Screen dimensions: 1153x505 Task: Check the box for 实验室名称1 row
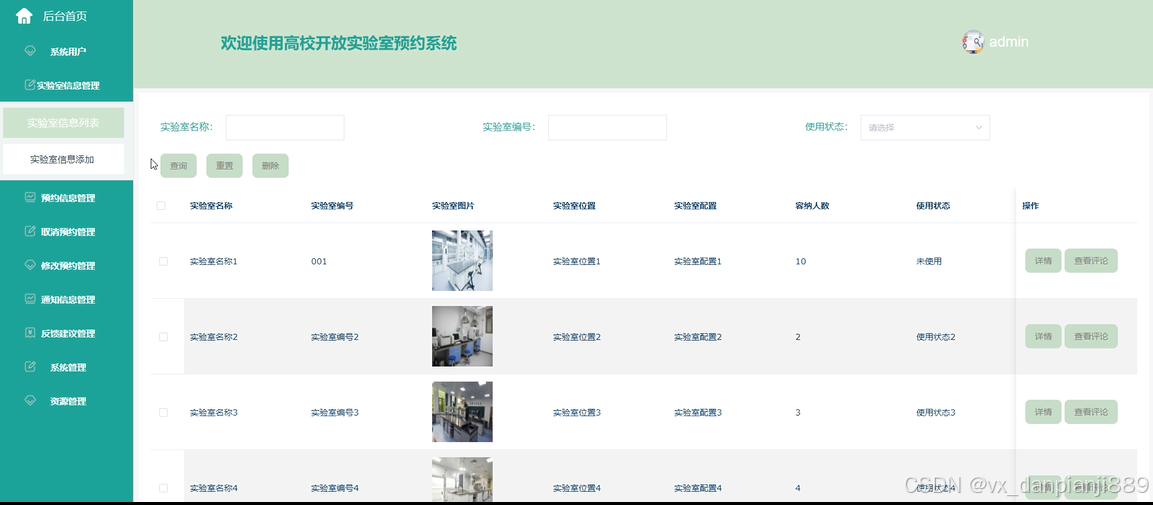(x=163, y=261)
